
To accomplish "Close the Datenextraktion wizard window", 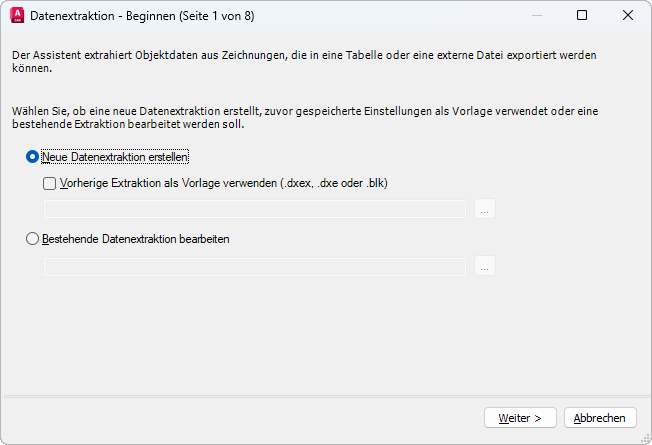I will [x=627, y=16].
